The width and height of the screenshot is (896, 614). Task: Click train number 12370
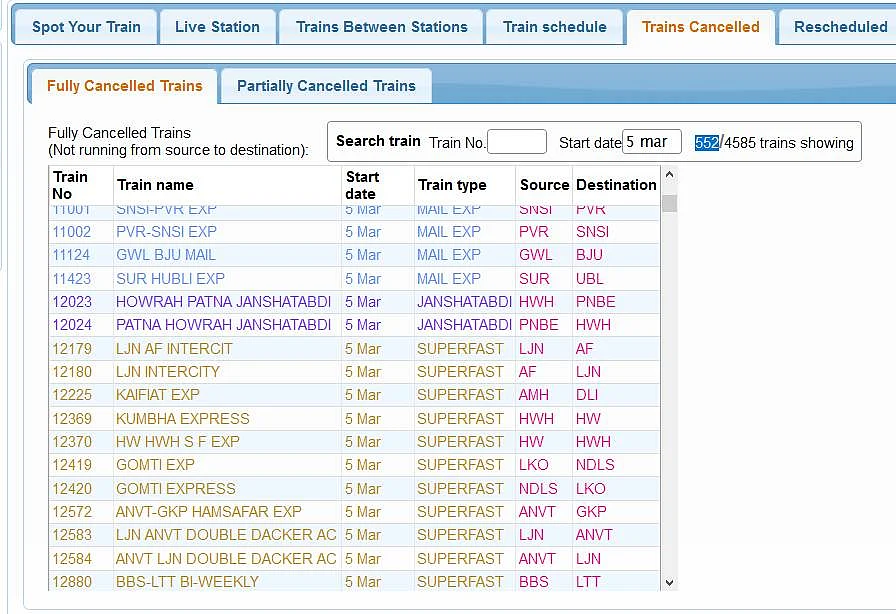click(x=71, y=441)
